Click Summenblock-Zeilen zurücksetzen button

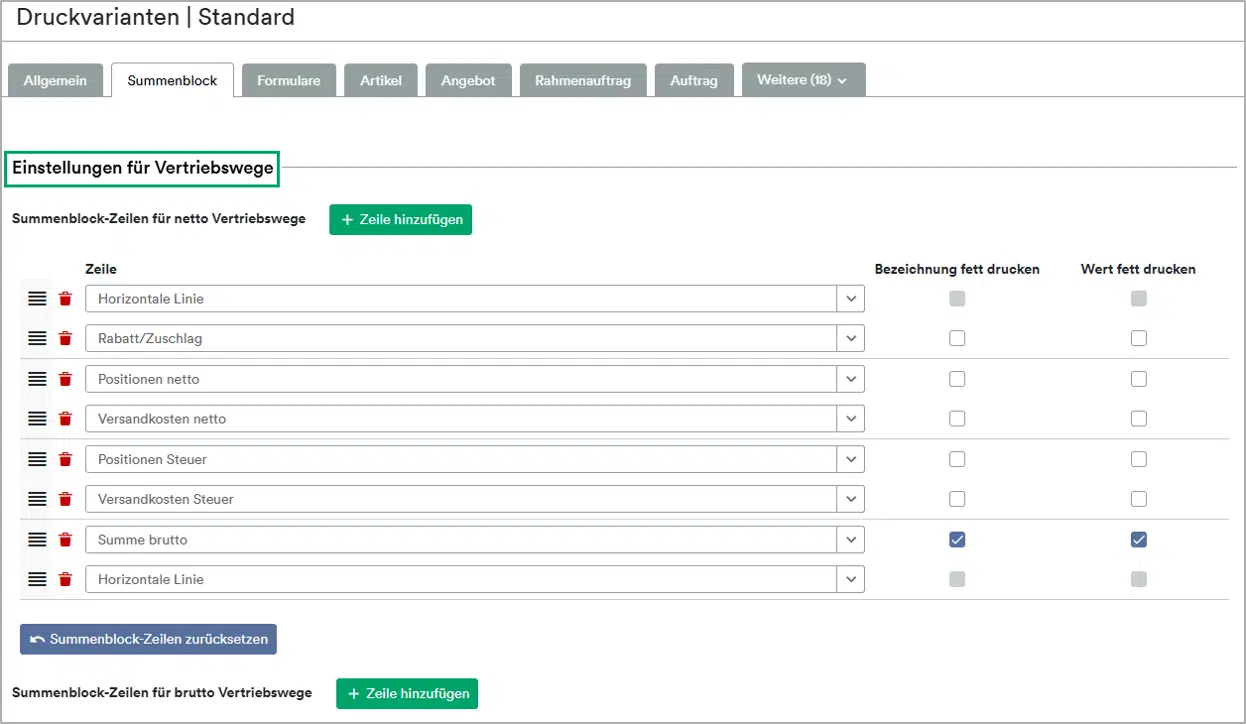(x=148, y=639)
